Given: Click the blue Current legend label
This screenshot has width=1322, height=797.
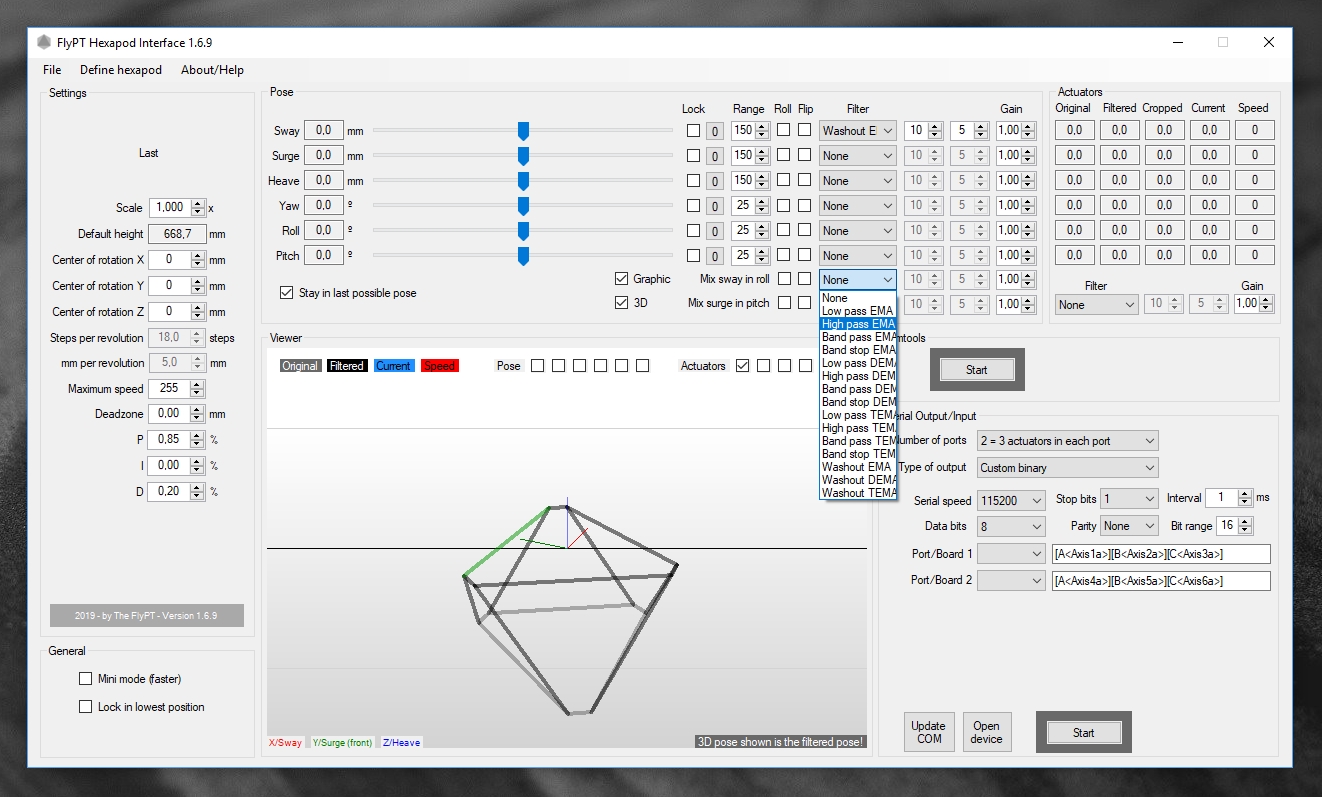Looking at the screenshot, I should pos(393,366).
